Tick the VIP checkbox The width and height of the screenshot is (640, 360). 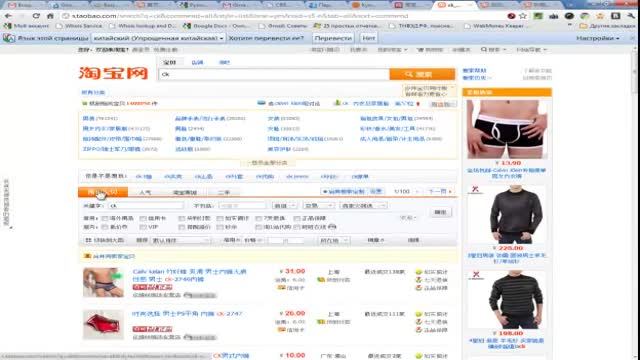[143, 227]
